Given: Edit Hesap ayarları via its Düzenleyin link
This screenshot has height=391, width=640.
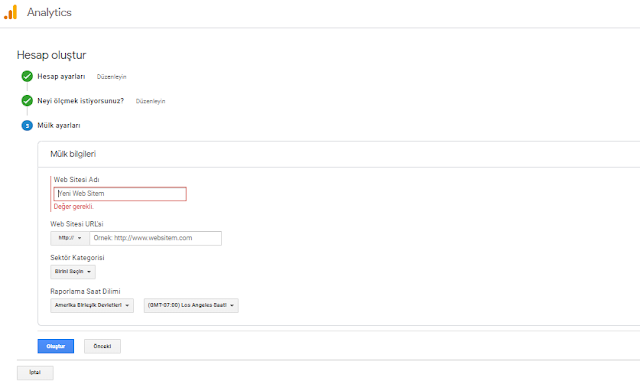Looking at the screenshot, I should click(111, 77).
